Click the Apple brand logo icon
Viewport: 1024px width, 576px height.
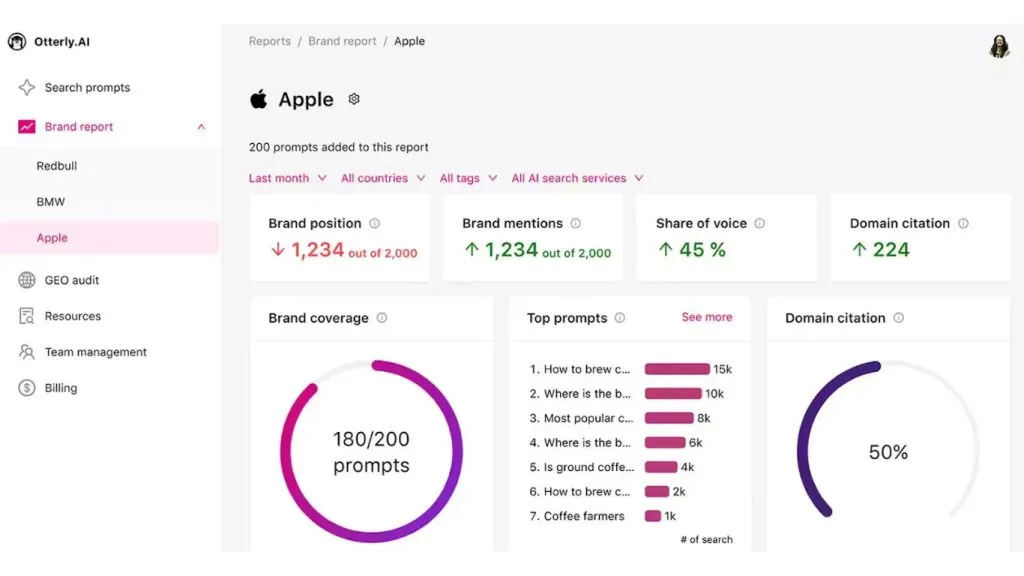coord(259,99)
